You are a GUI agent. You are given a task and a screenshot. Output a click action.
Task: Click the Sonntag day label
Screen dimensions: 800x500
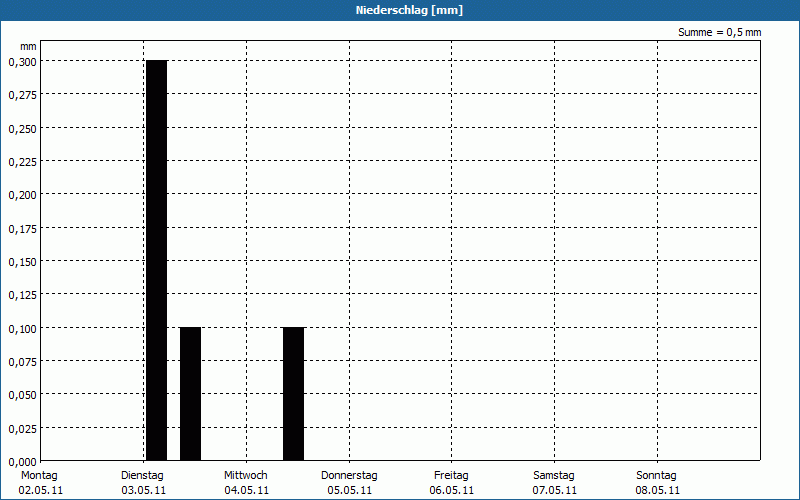[656, 476]
